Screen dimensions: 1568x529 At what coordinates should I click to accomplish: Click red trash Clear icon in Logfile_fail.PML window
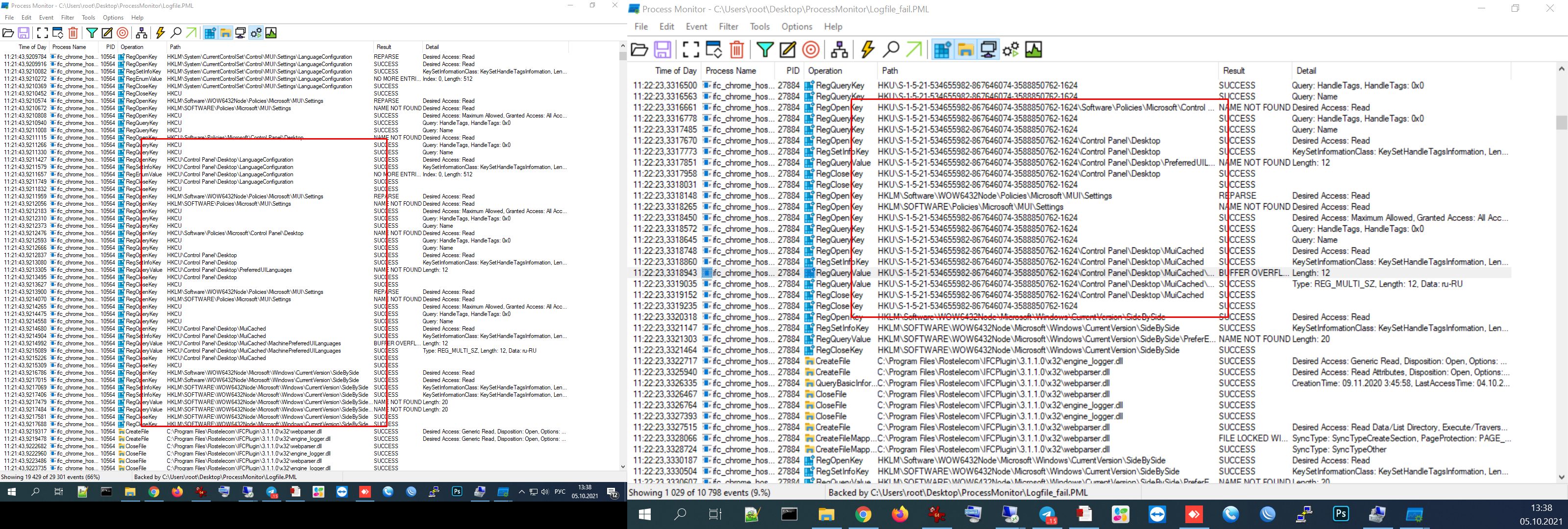tap(736, 49)
